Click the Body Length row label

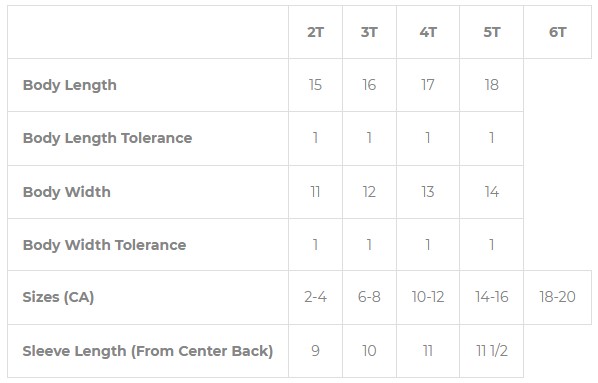click(70, 85)
